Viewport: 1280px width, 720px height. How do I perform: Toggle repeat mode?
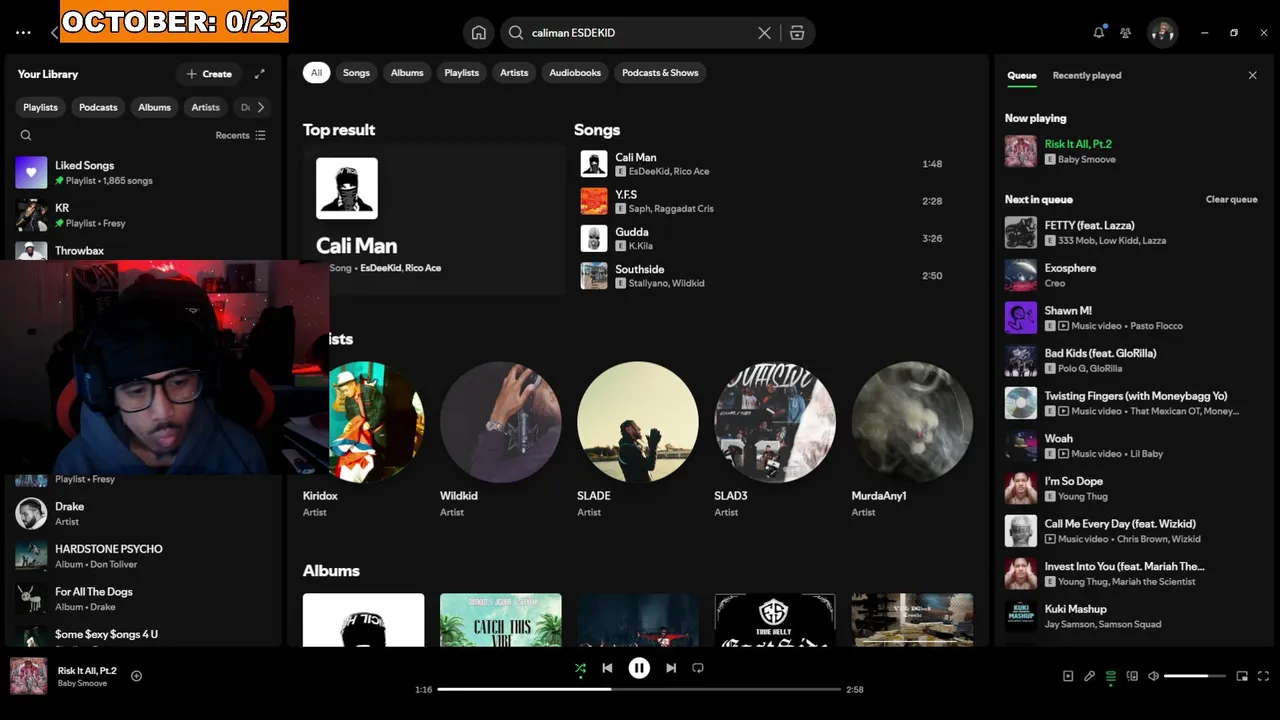coord(698,668)
